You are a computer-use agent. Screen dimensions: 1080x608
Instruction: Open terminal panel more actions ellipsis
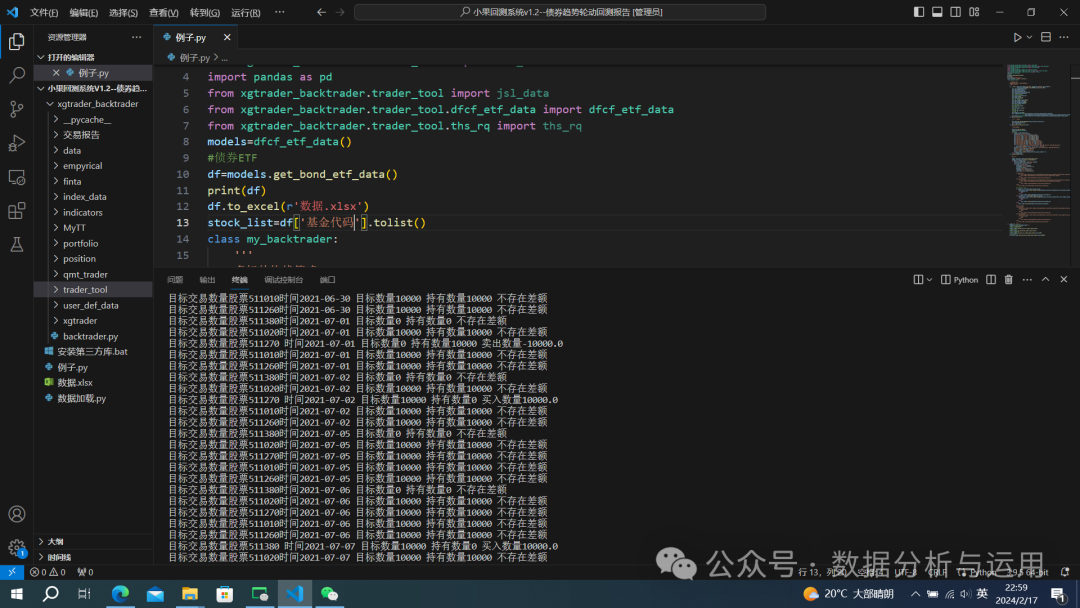point(1027,280)
